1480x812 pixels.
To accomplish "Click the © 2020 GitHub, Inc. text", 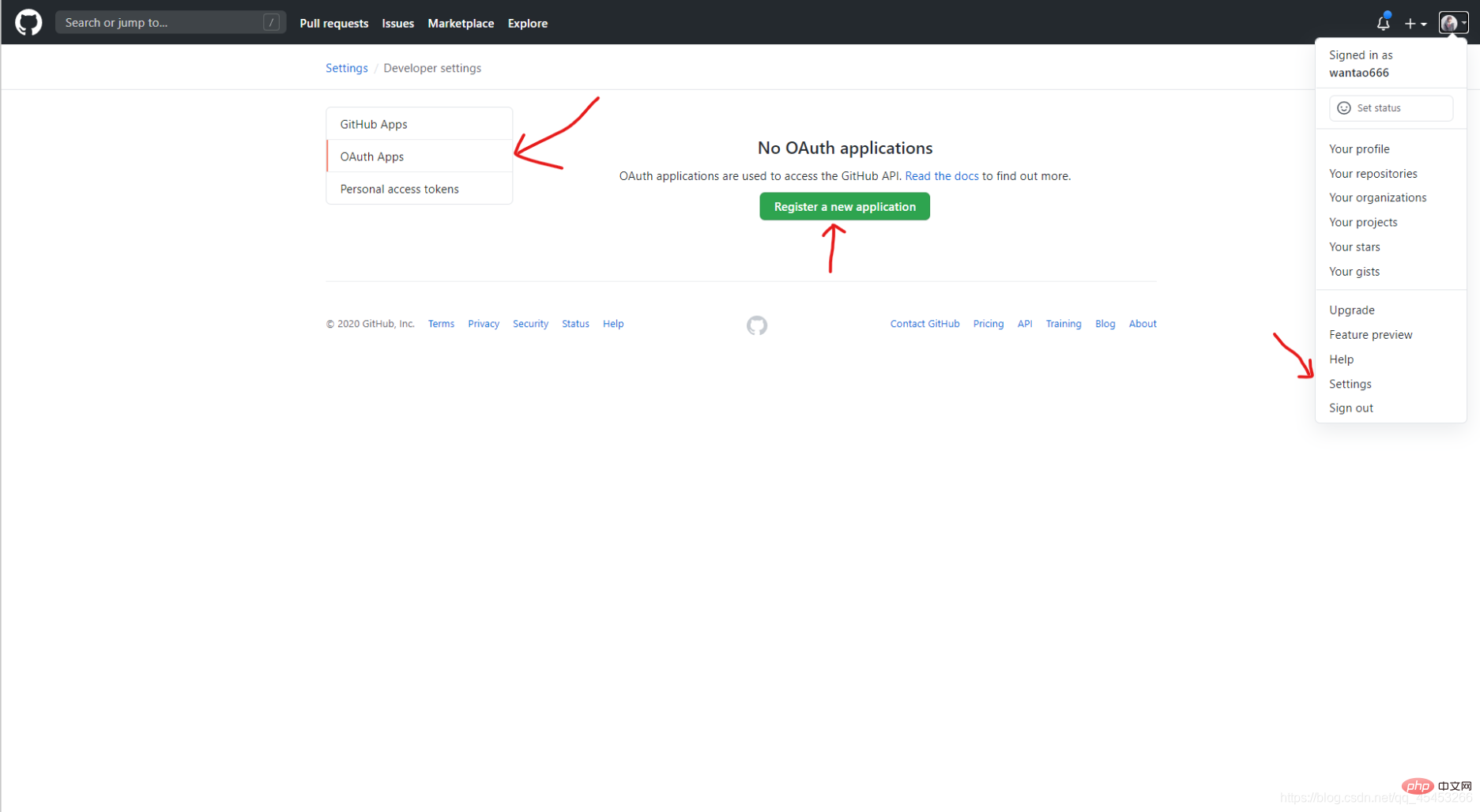I will [370, 324].
